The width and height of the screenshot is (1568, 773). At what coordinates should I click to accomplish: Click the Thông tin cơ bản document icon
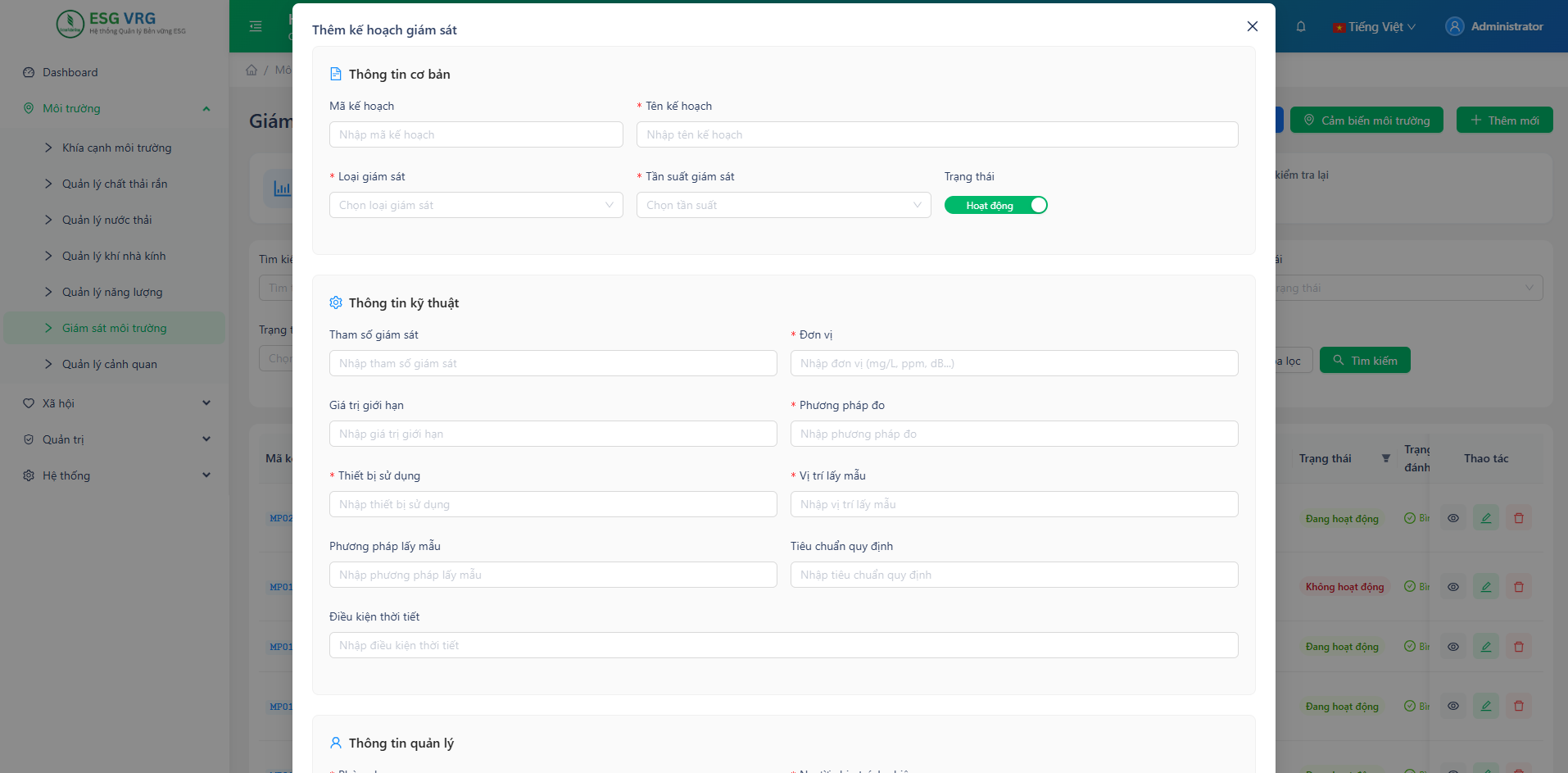coord(336,74)
